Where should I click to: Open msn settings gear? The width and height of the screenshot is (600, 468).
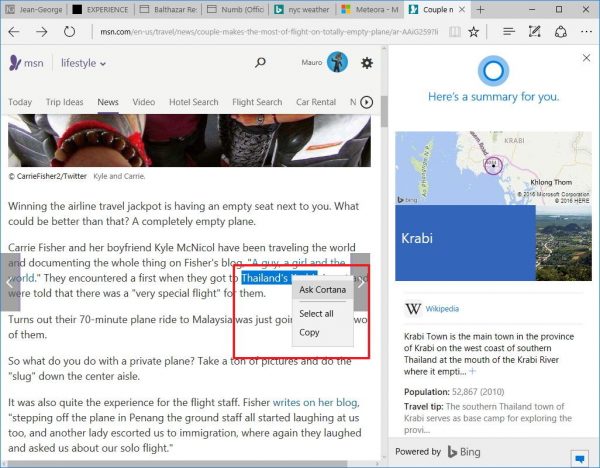click(367, 63)
